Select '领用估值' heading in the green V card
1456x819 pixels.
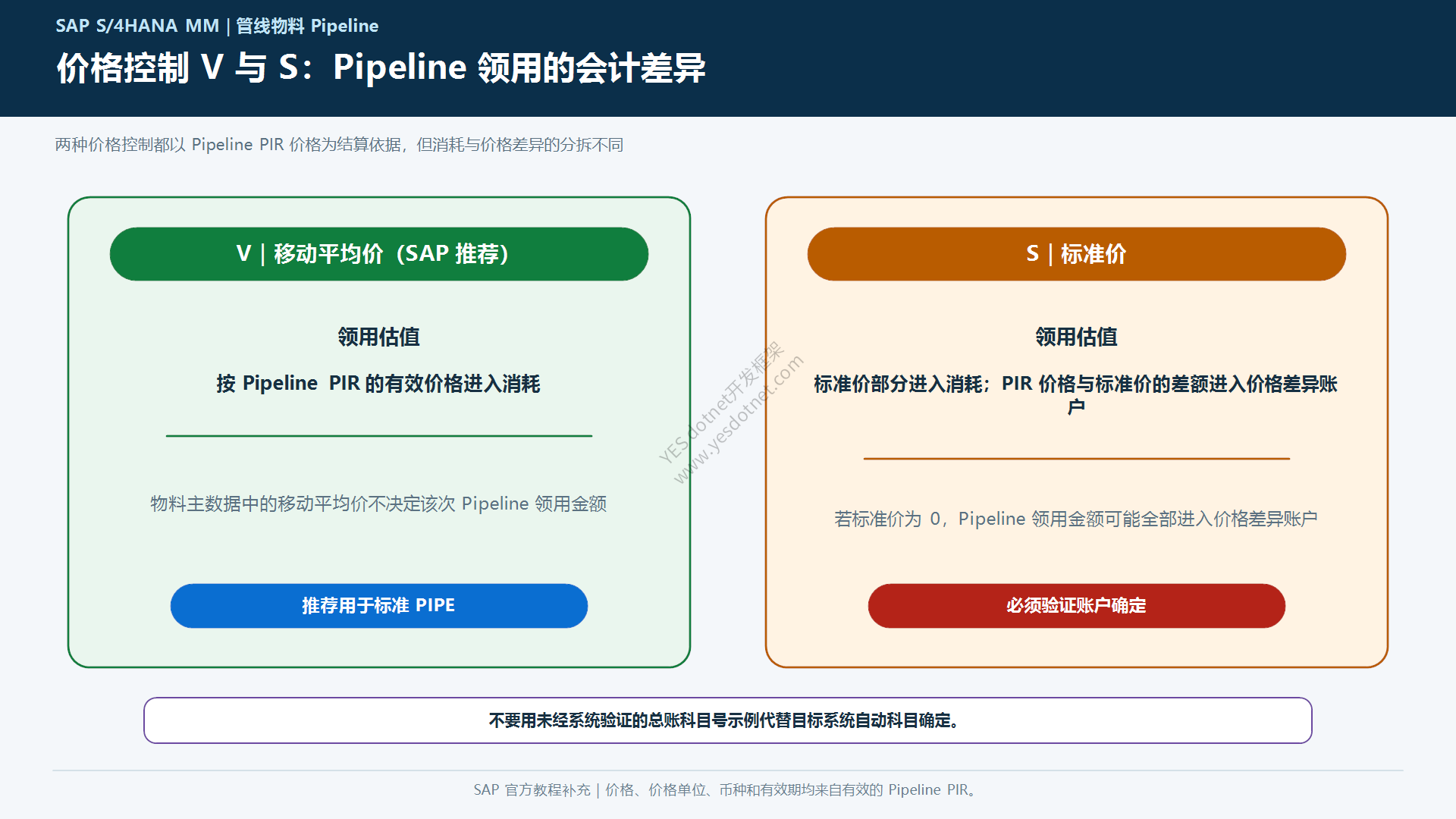(379, 337)
